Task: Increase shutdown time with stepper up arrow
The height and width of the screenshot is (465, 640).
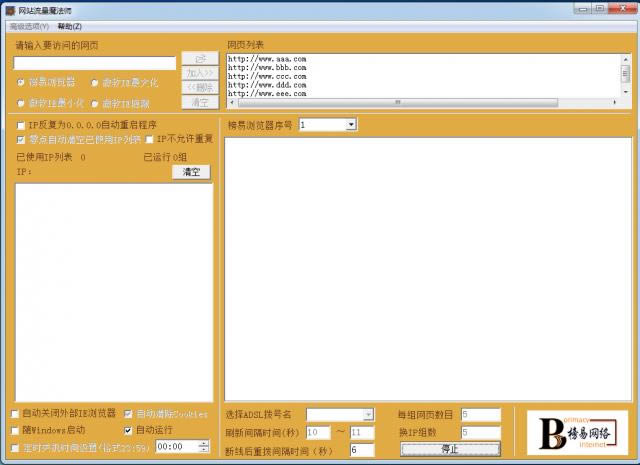Action: coord(204,443)
